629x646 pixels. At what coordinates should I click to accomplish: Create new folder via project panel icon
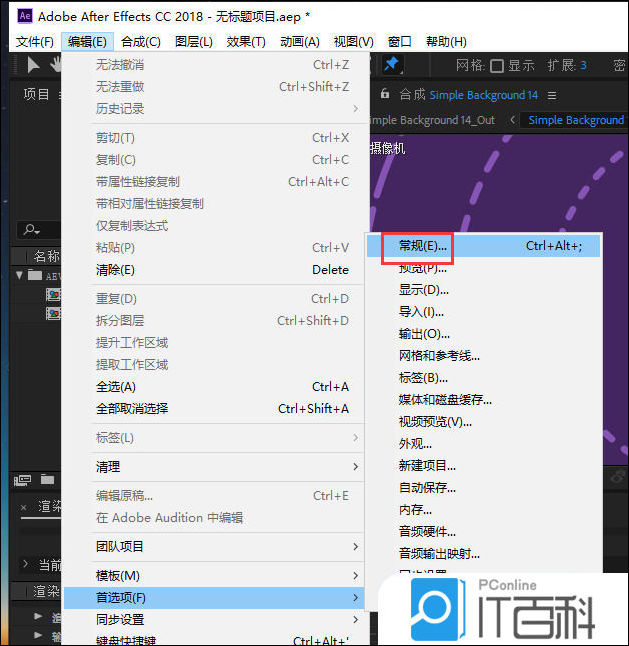47,479
